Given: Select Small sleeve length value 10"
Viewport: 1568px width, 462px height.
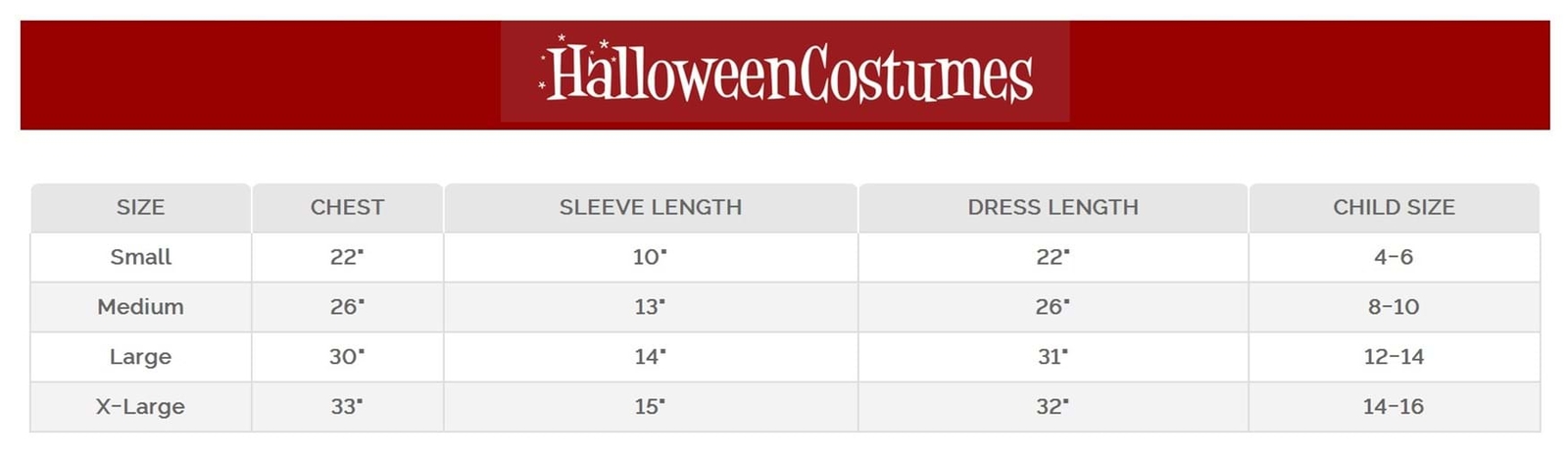Looking at the screenshot, I should coord(650,257).
